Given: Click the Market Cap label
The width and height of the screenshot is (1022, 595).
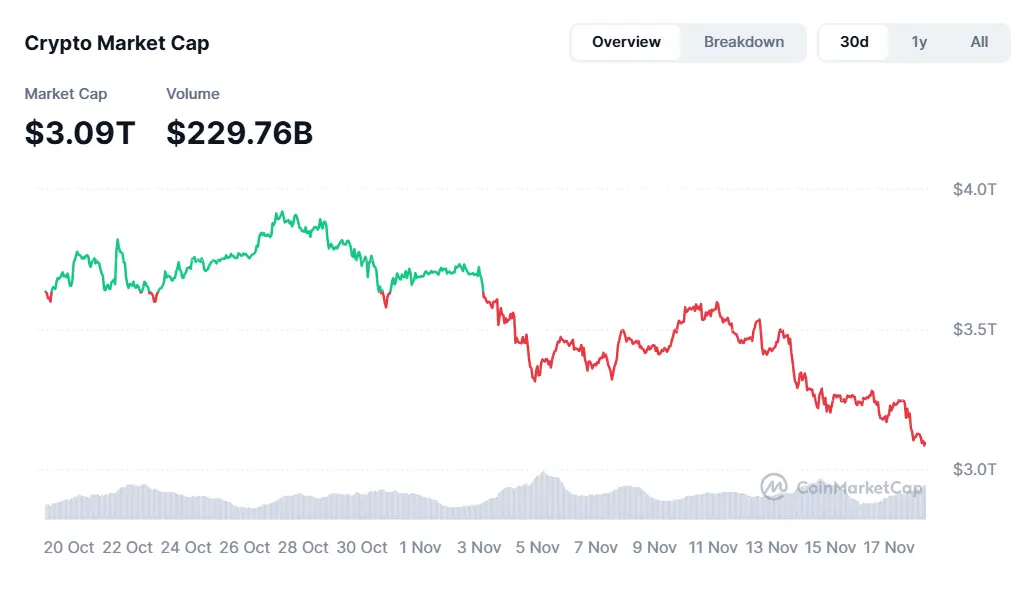Looking at the screenshot, I should 65,93.
